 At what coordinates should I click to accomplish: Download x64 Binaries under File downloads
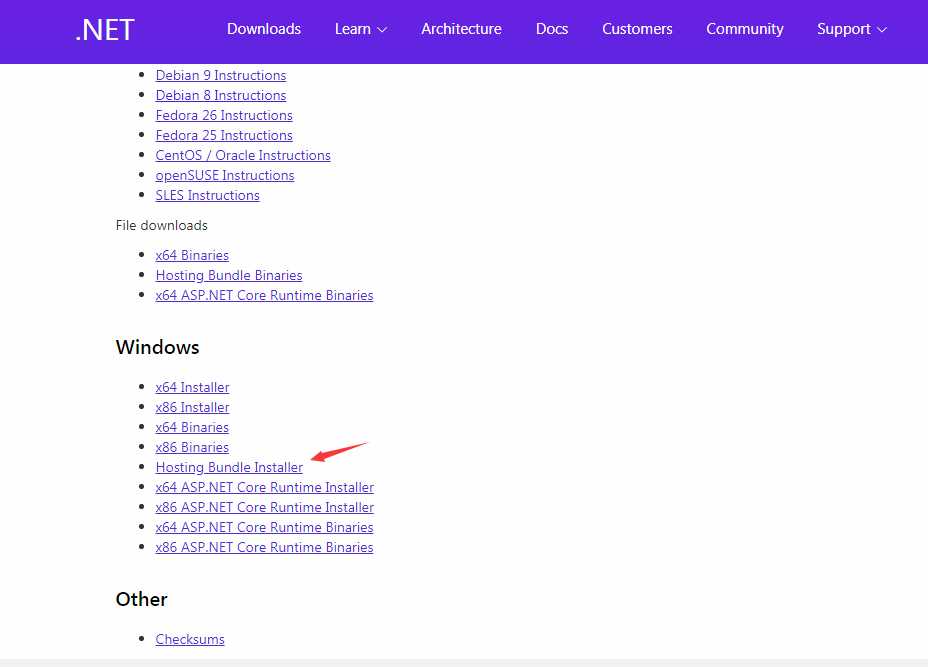pos(192,255)
